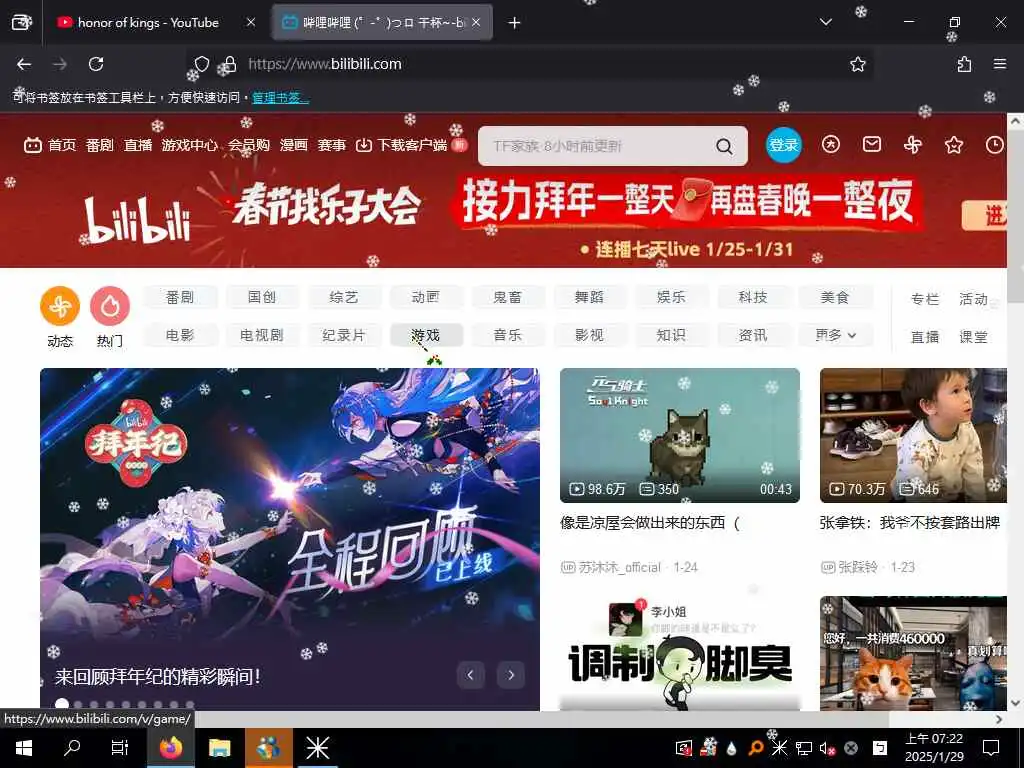Select 直播 in the top navigation
1024x768 pixels.
click(x=138, y=145)
